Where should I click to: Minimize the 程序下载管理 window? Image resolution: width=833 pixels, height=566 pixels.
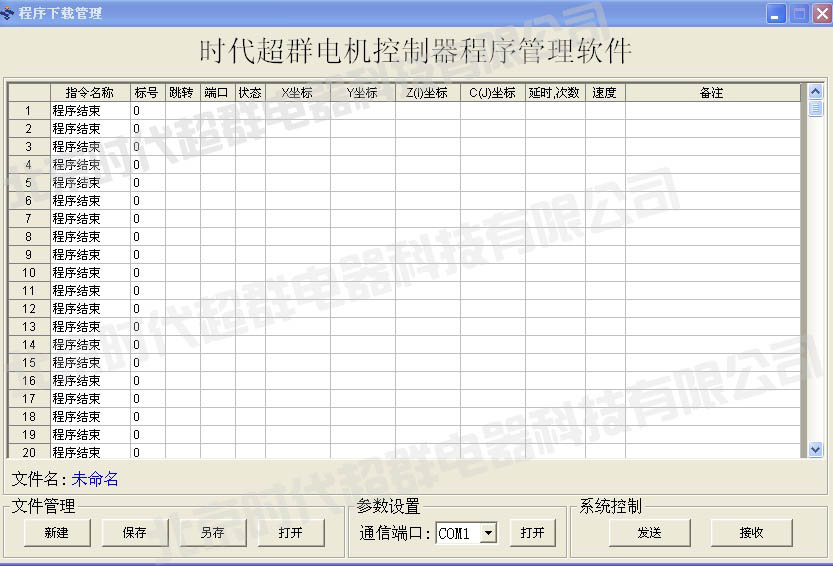coord(776,14)
